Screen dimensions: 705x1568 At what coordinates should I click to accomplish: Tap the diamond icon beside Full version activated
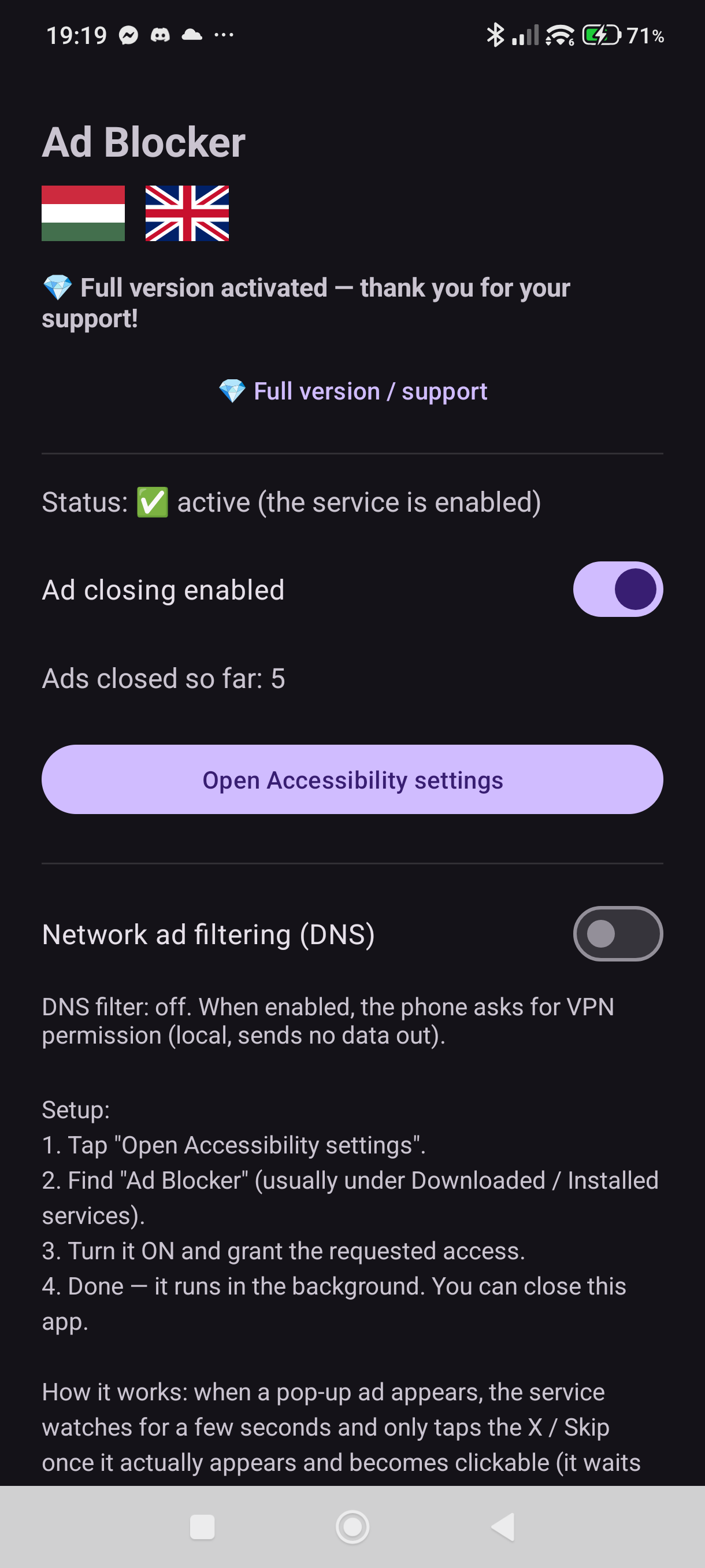tap(58, 287)
